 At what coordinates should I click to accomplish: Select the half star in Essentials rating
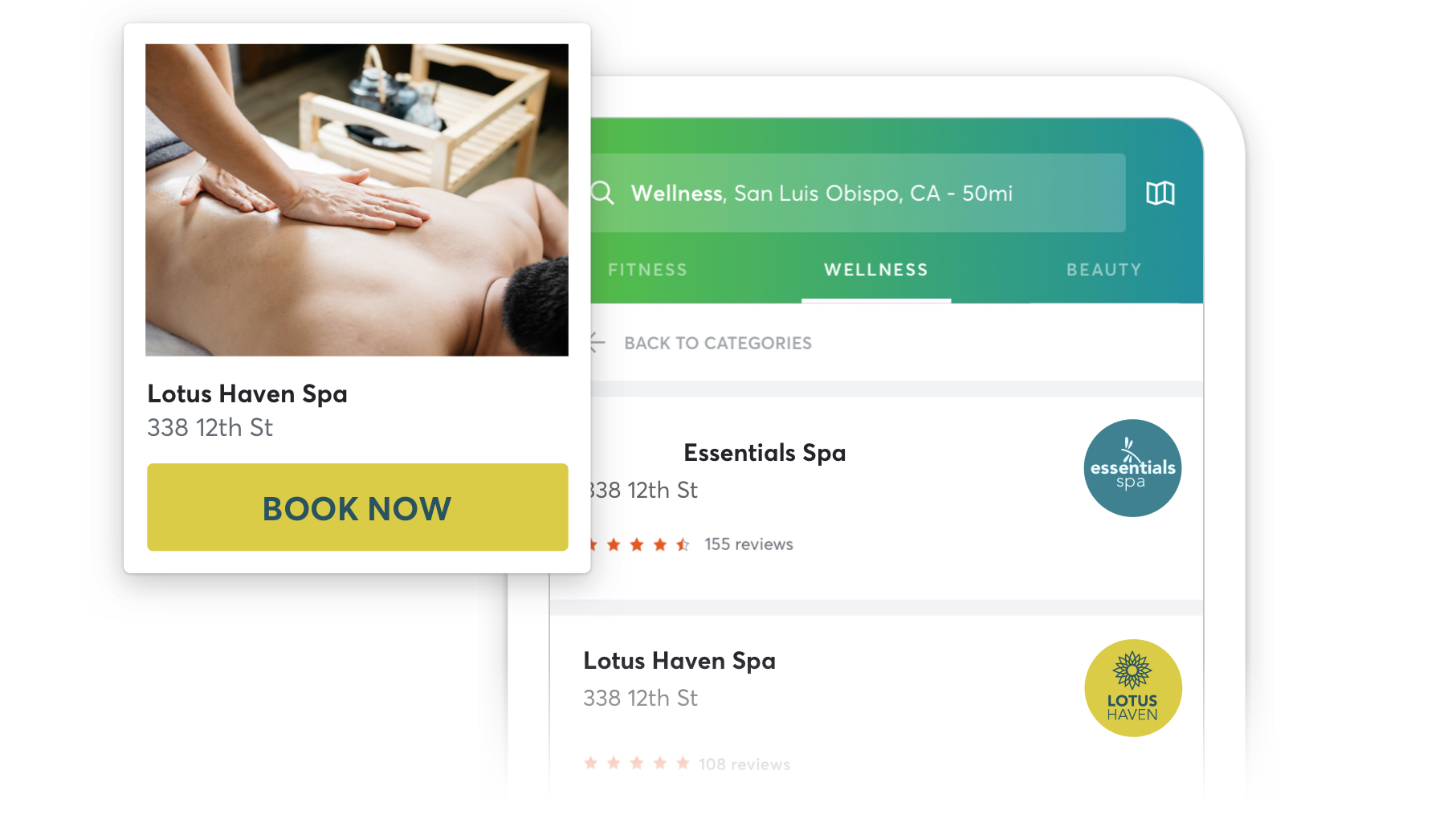pos(683,544)
